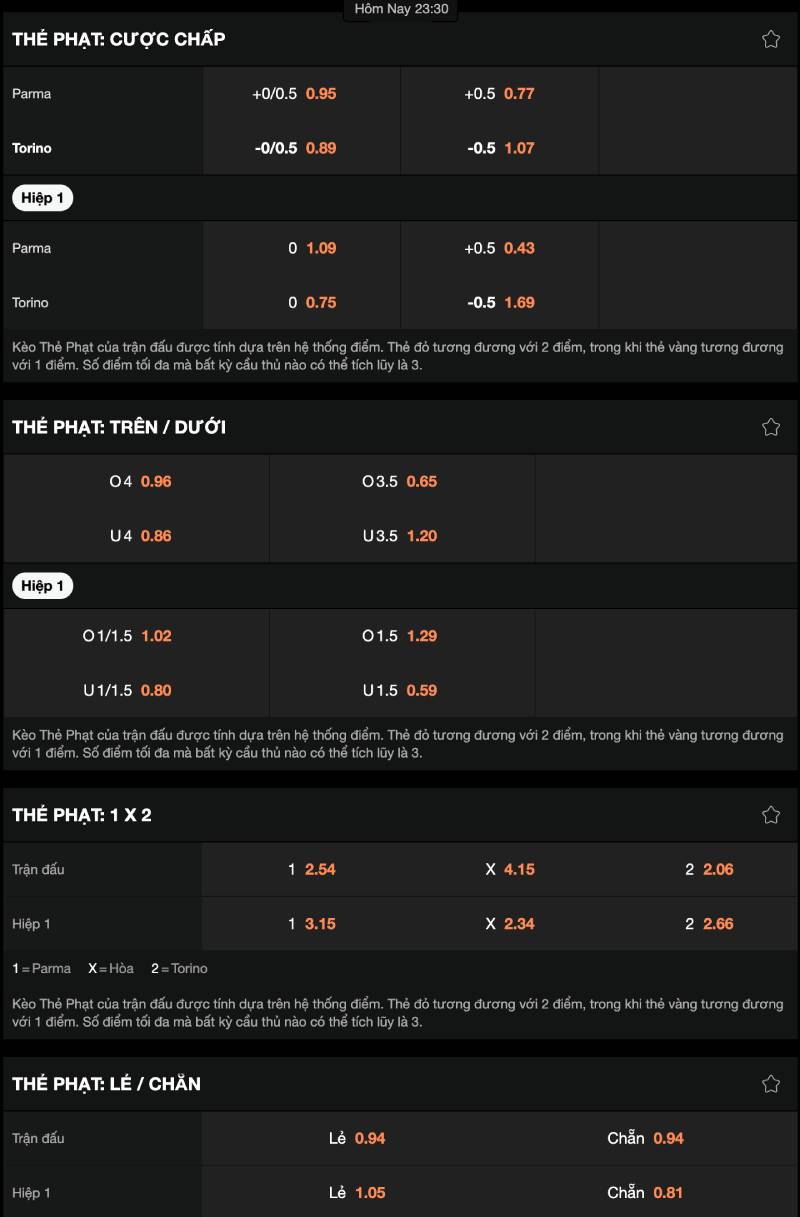800x1217 pixels.
Task: Choose first-half Torino -0.5 at 1.69
Action: tap(500, 303)
